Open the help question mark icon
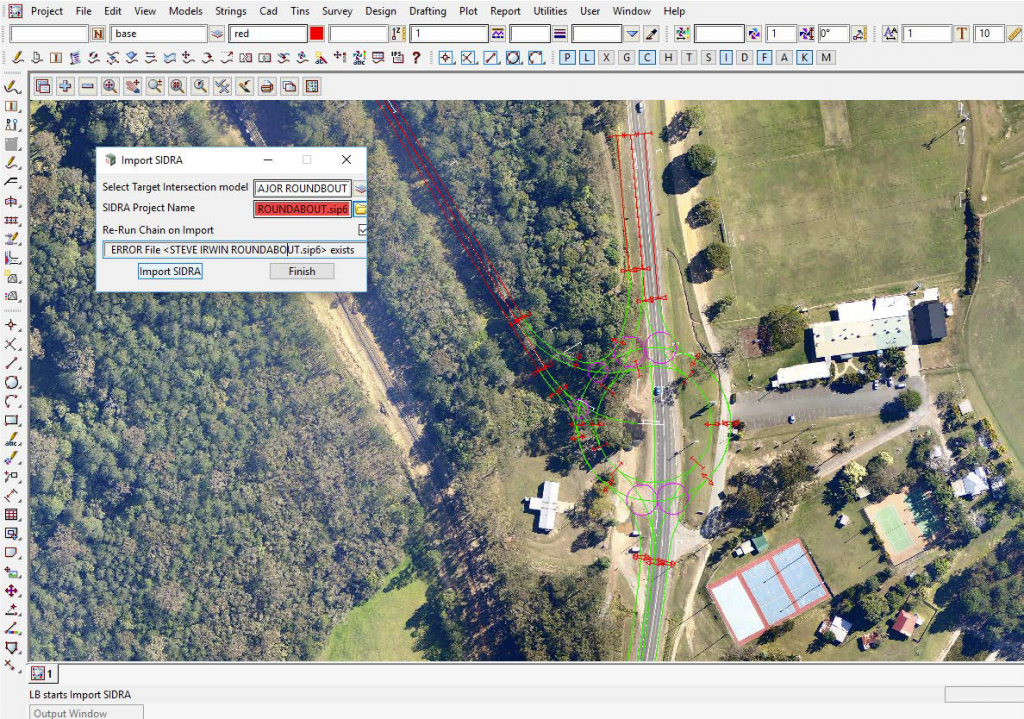The image size is (1024, 719). pos(416,58)
